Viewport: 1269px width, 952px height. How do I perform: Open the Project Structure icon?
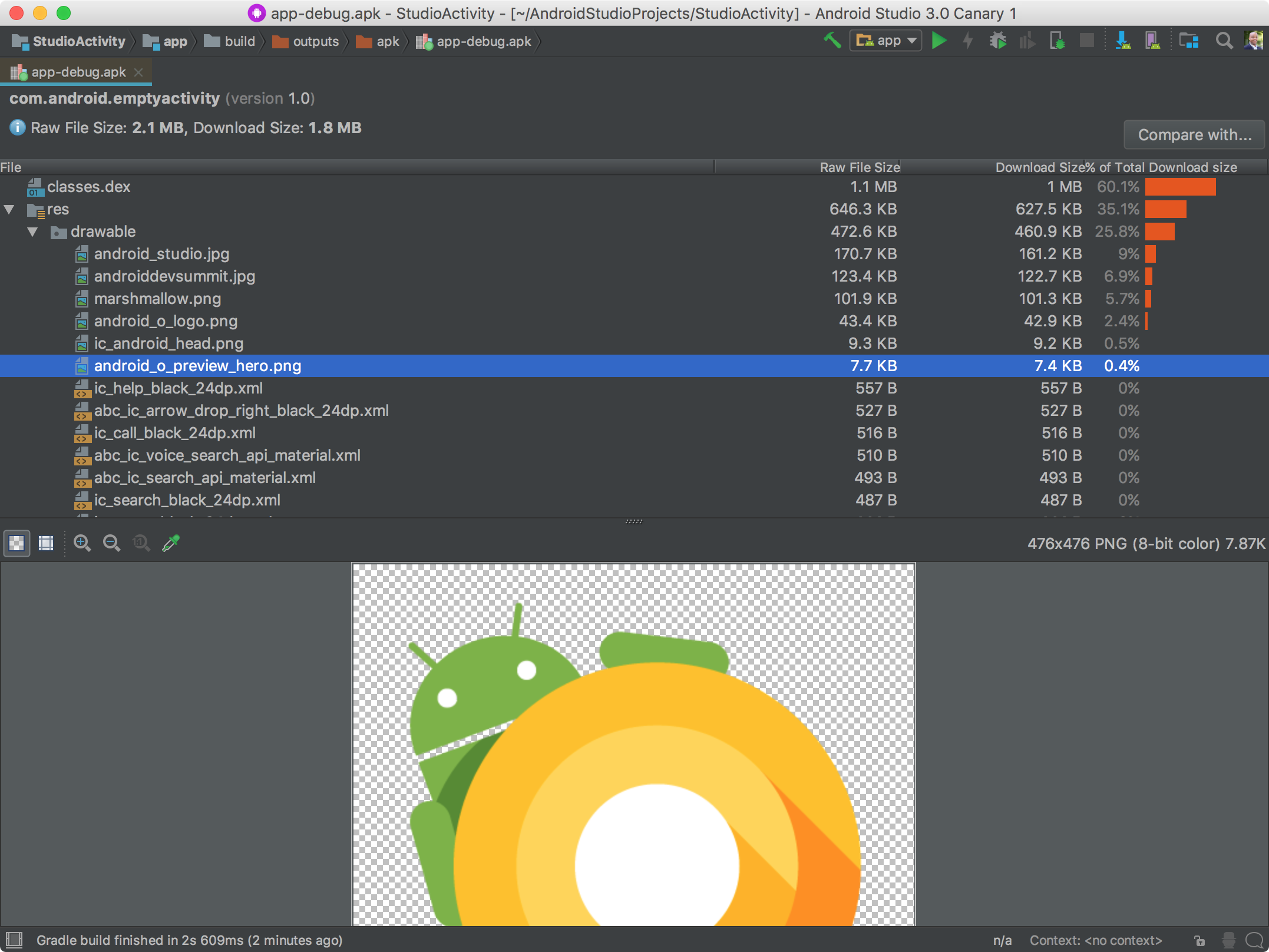tap(1188, 41)
